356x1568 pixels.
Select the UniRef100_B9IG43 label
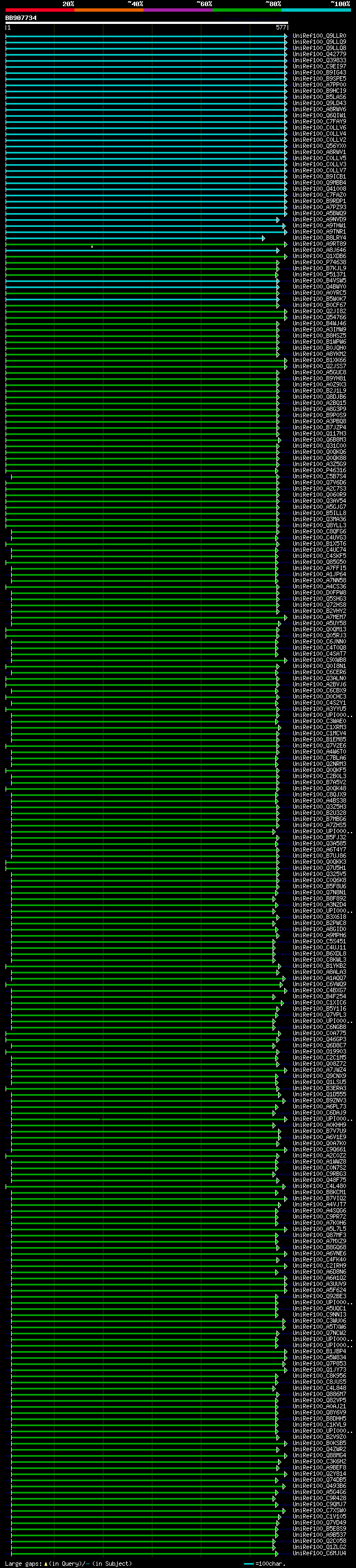[319, 72]
